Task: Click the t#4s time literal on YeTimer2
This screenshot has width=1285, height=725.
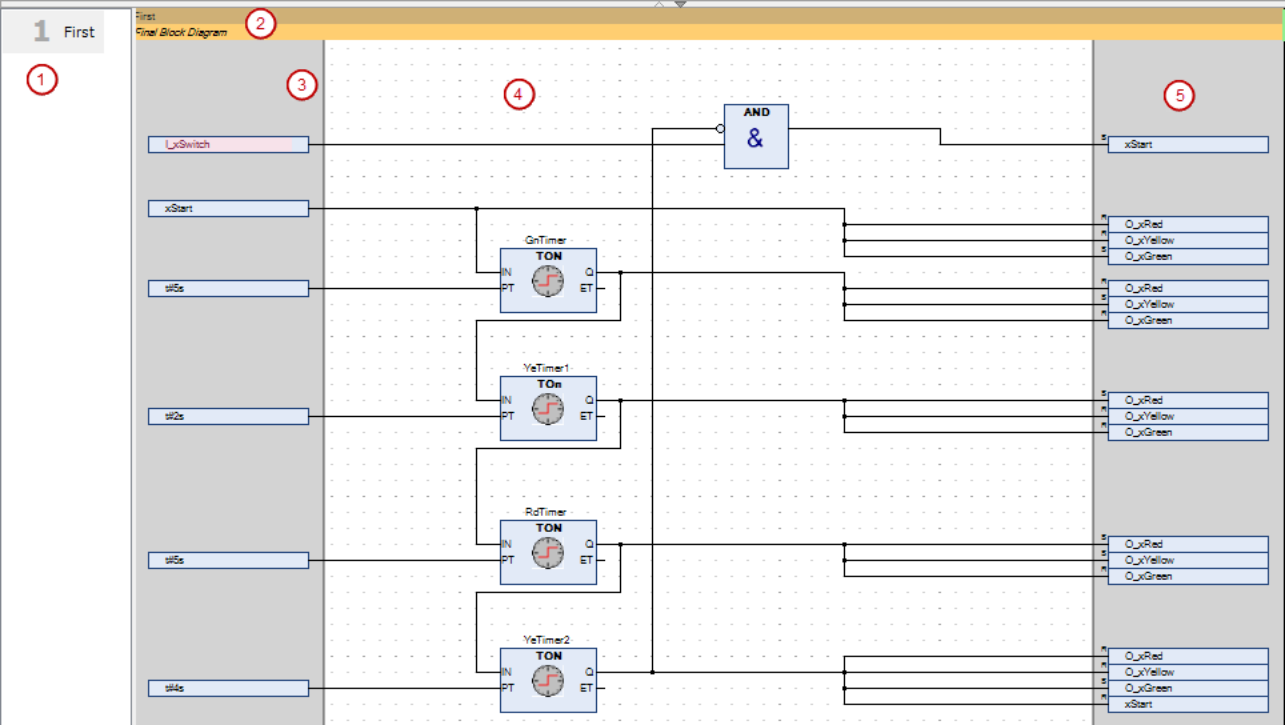Action: coord(228,688)
